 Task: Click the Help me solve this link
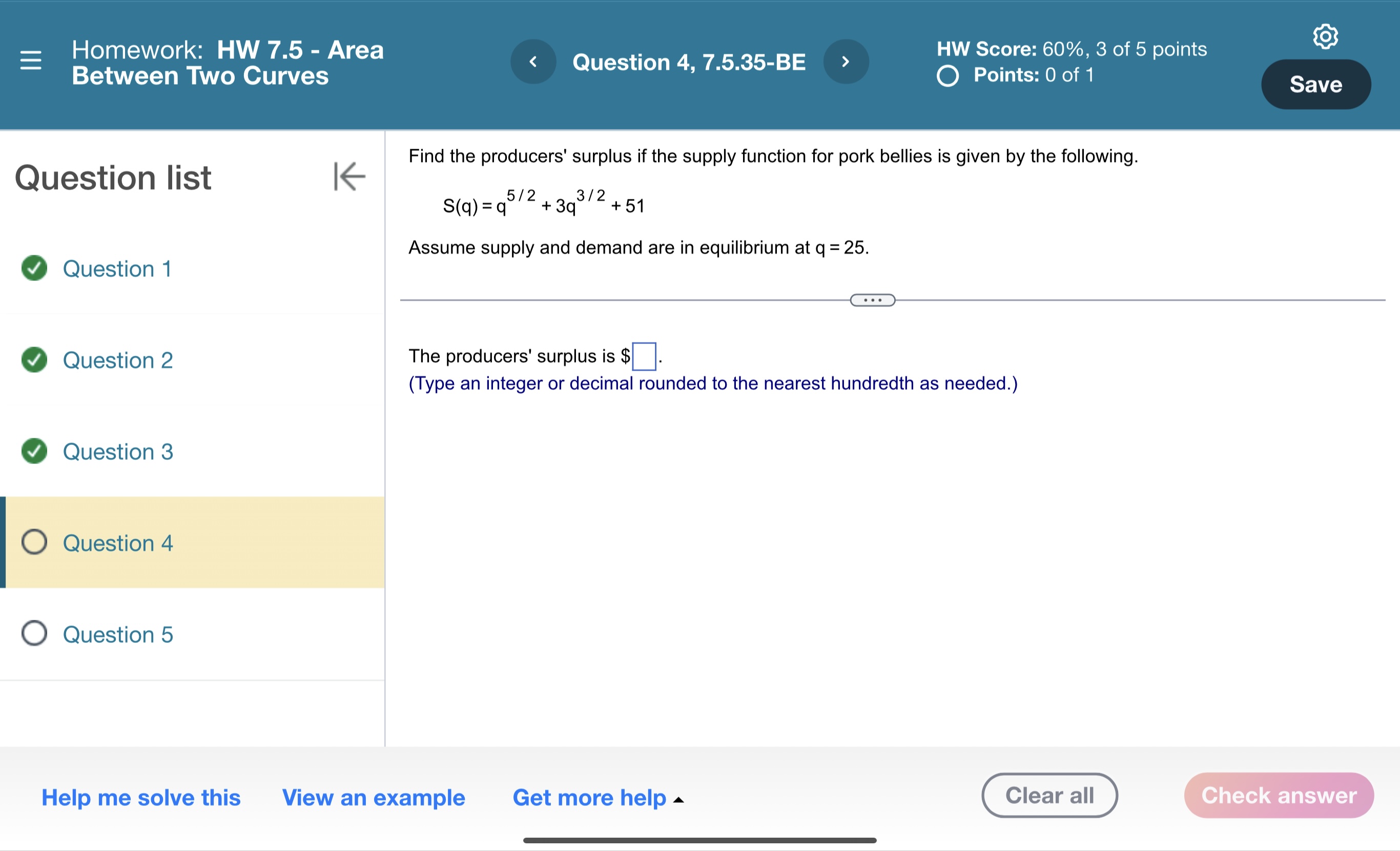pyautogui.click(x=140, y=798)
